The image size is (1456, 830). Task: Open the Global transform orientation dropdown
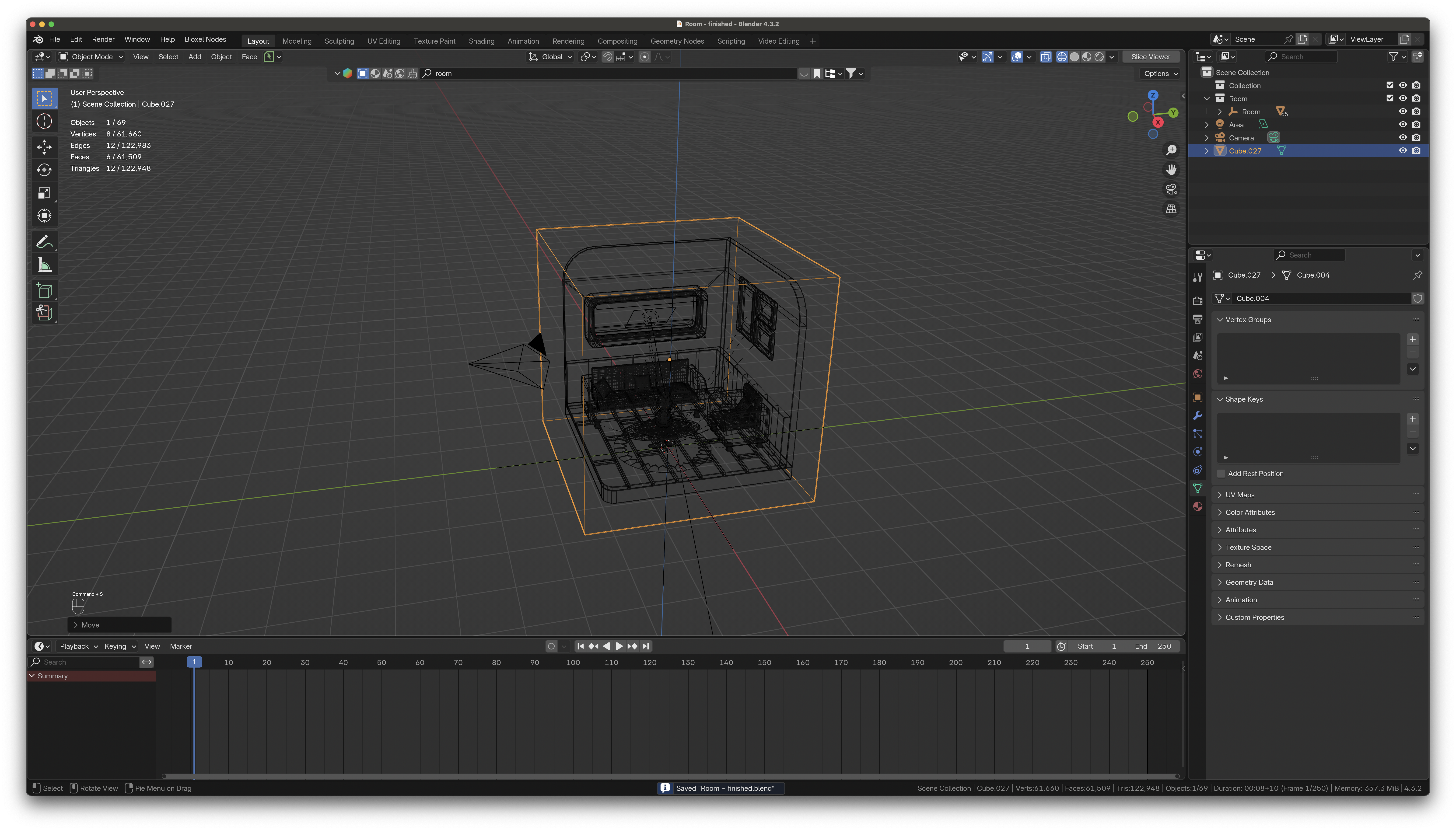550,57
